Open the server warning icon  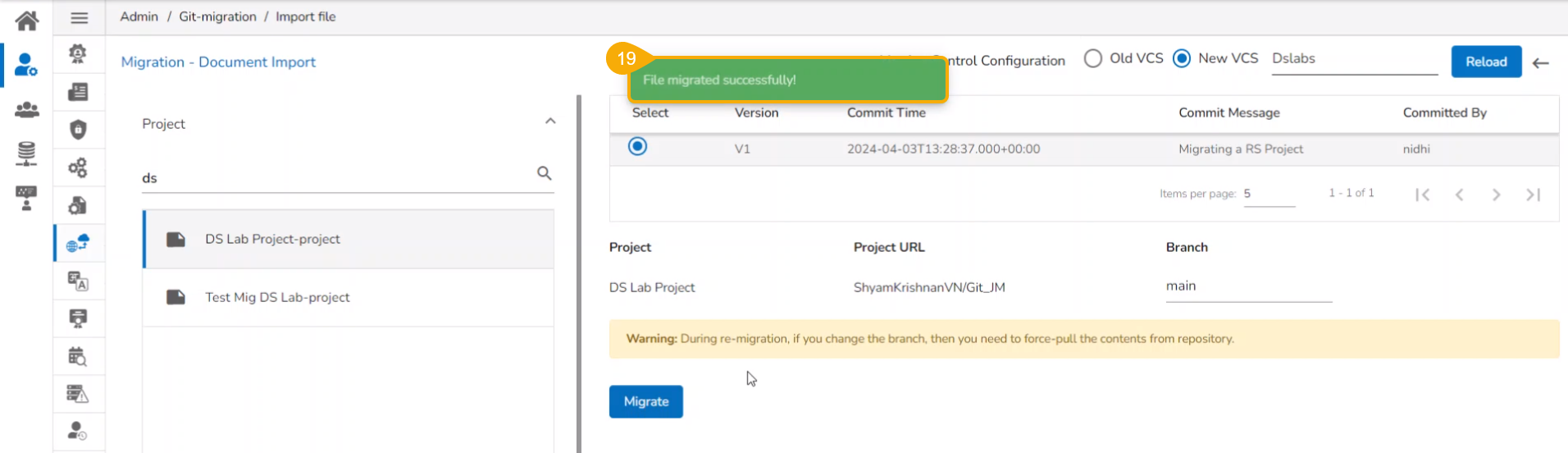[78, 394]
